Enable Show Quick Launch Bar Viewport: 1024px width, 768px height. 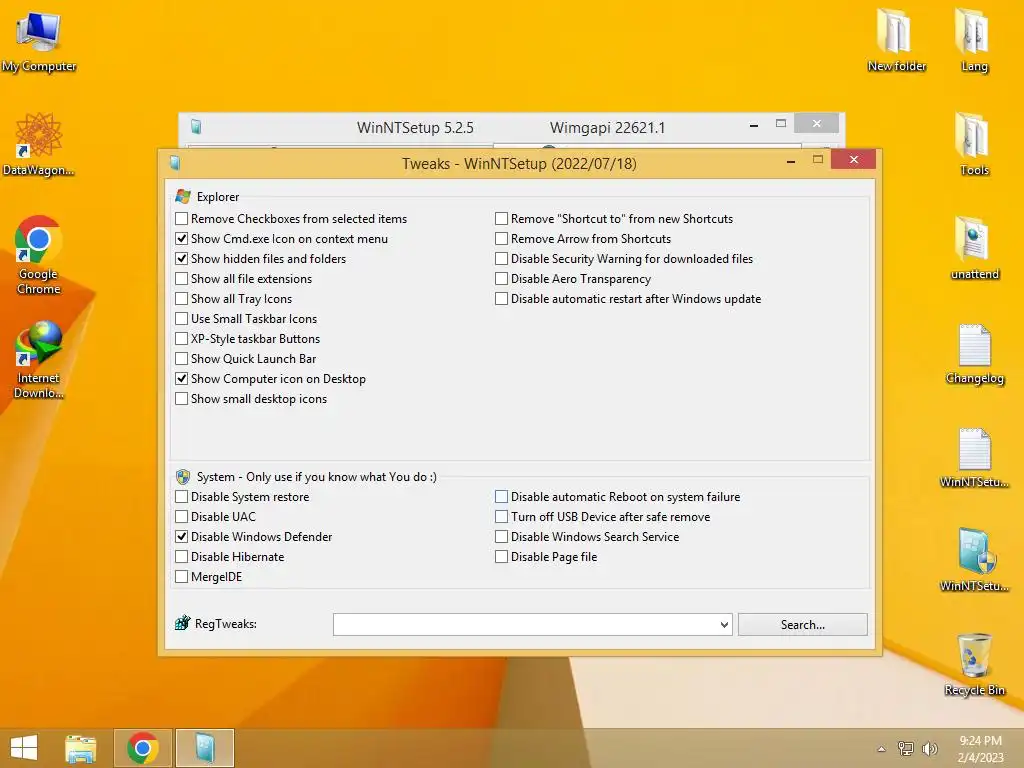click(x=182, y=359)
